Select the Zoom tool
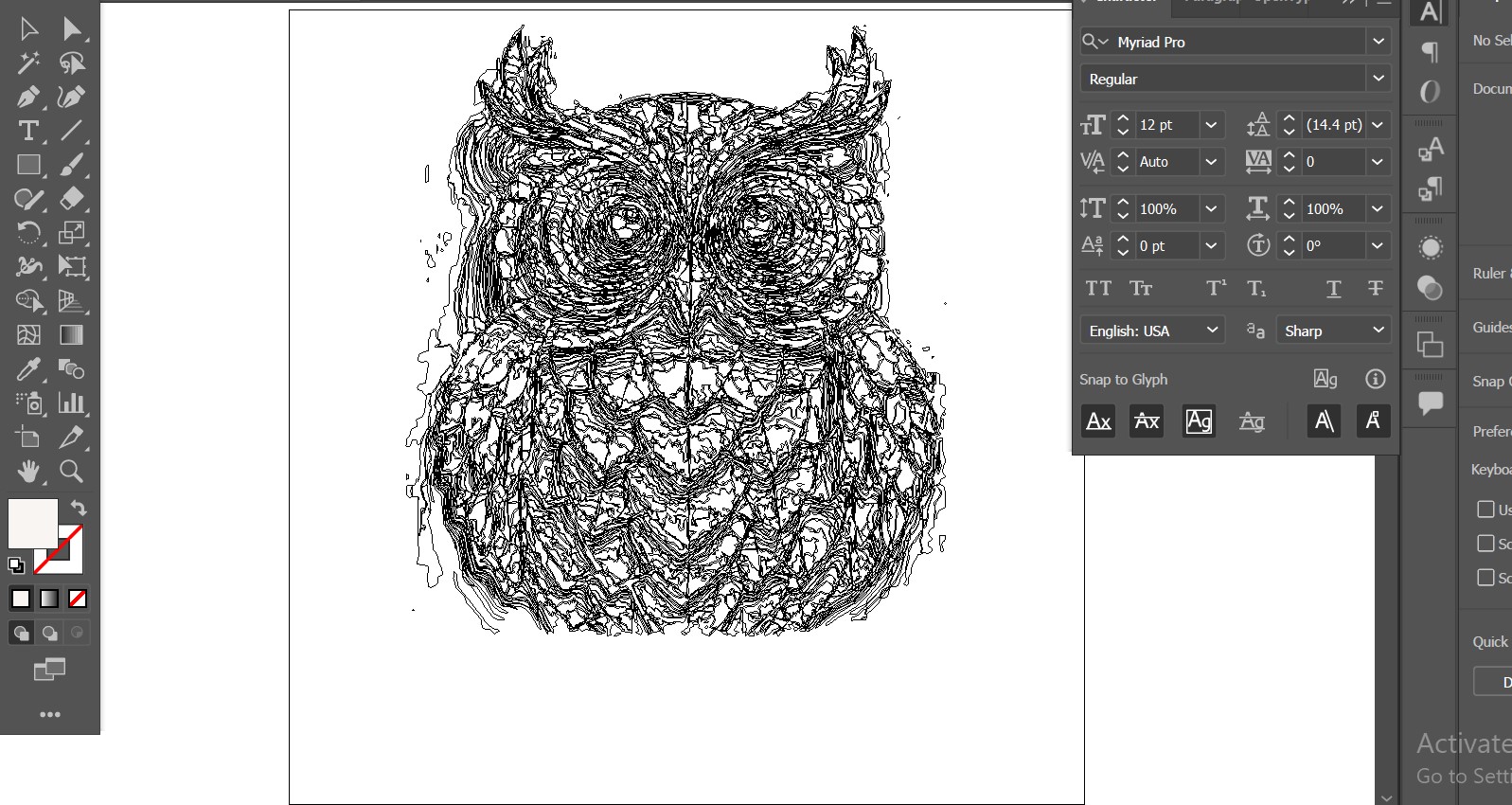 pyautogui.click(x=72, y=472)
